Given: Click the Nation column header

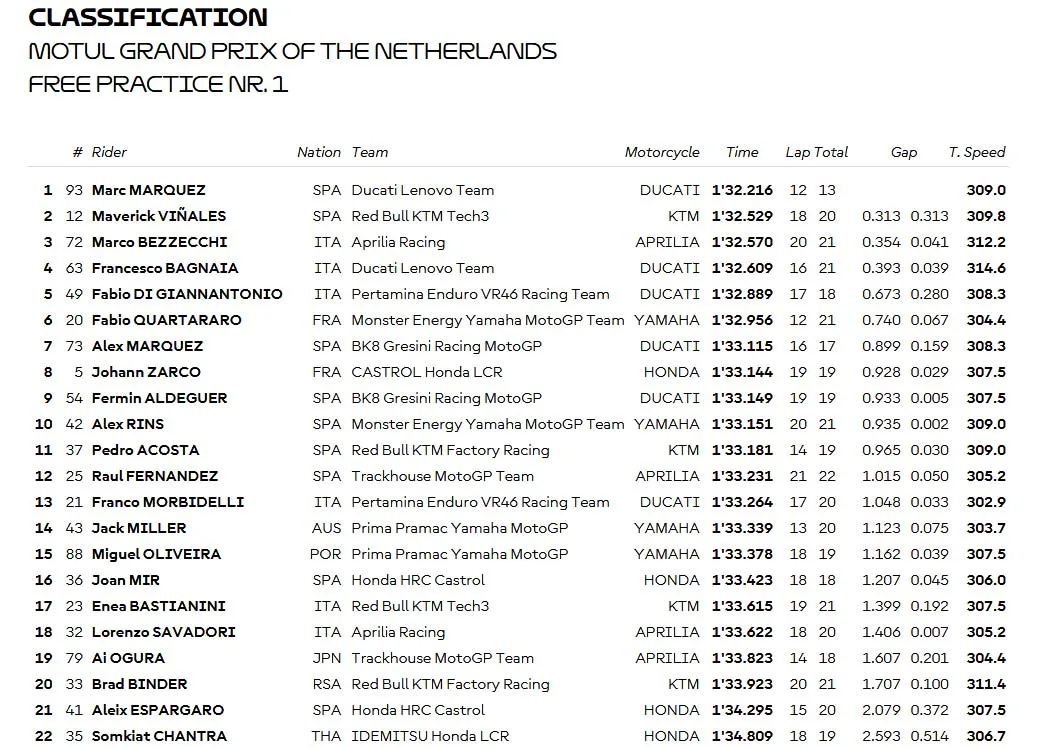Looking at the screenshot, I should [x=319, y=152].
